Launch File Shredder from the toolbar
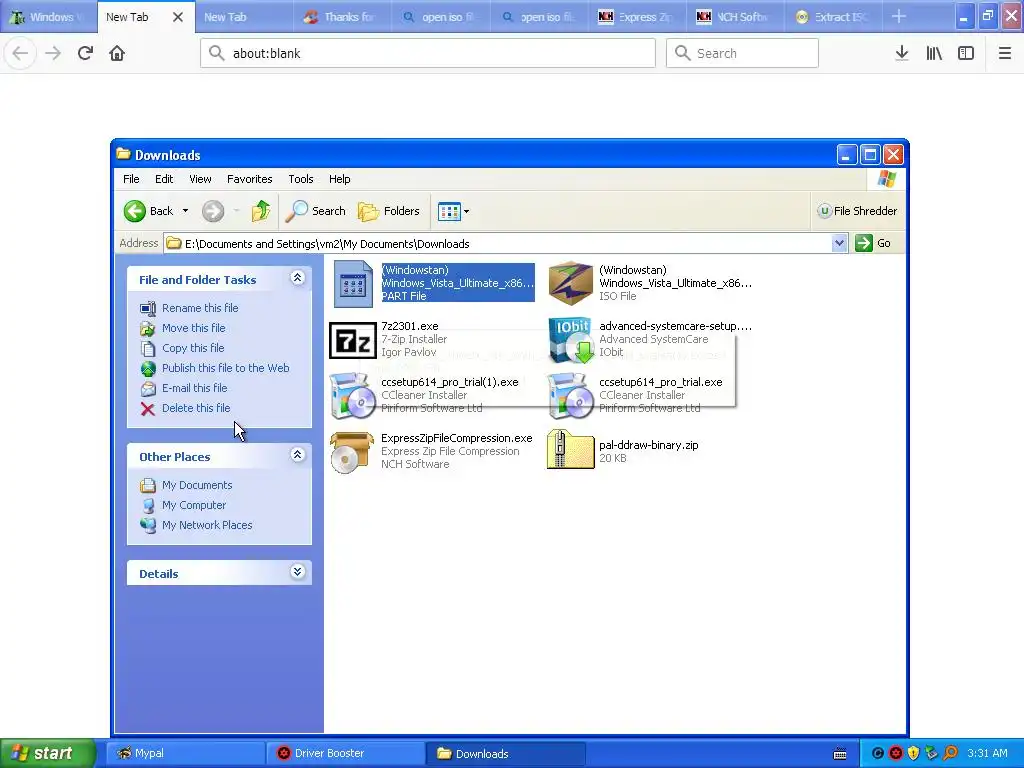The width and height of the screenshot is (1024, 768). [857, 211]
